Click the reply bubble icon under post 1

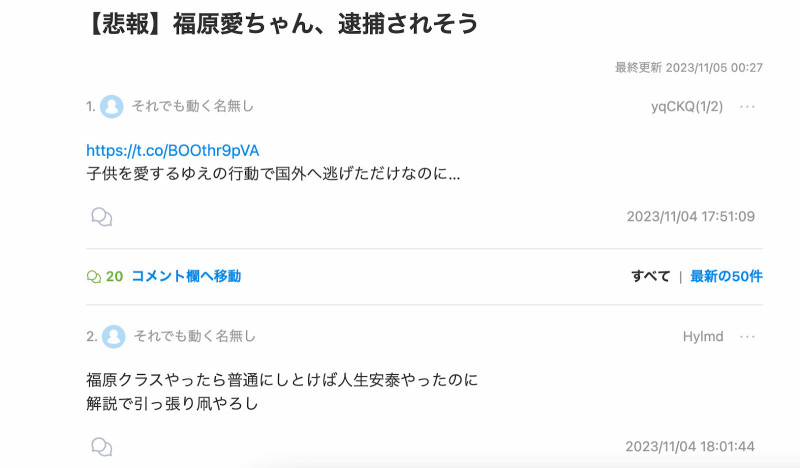pos(102,217)
